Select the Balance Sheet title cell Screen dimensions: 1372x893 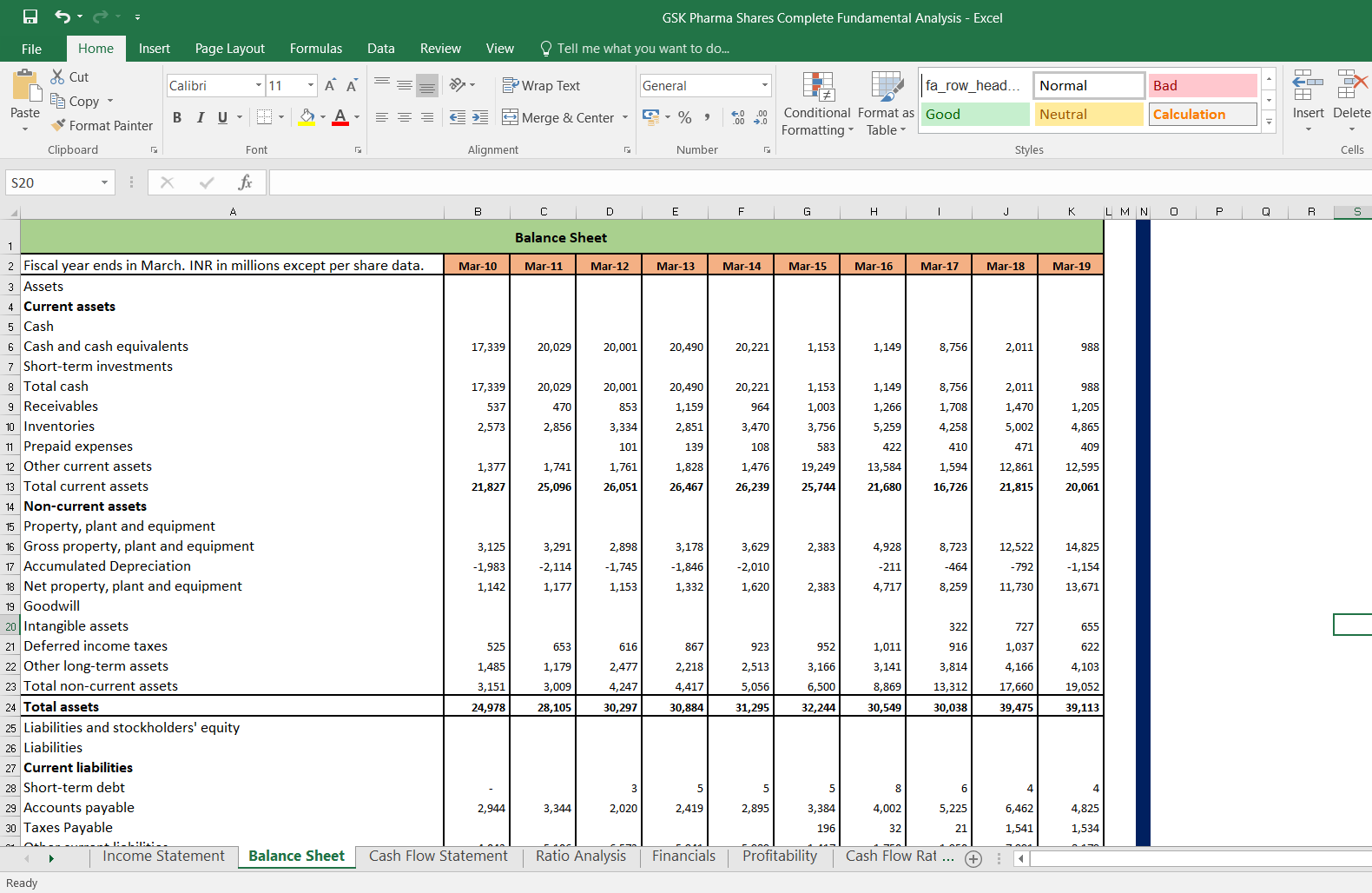pos(562,237)
